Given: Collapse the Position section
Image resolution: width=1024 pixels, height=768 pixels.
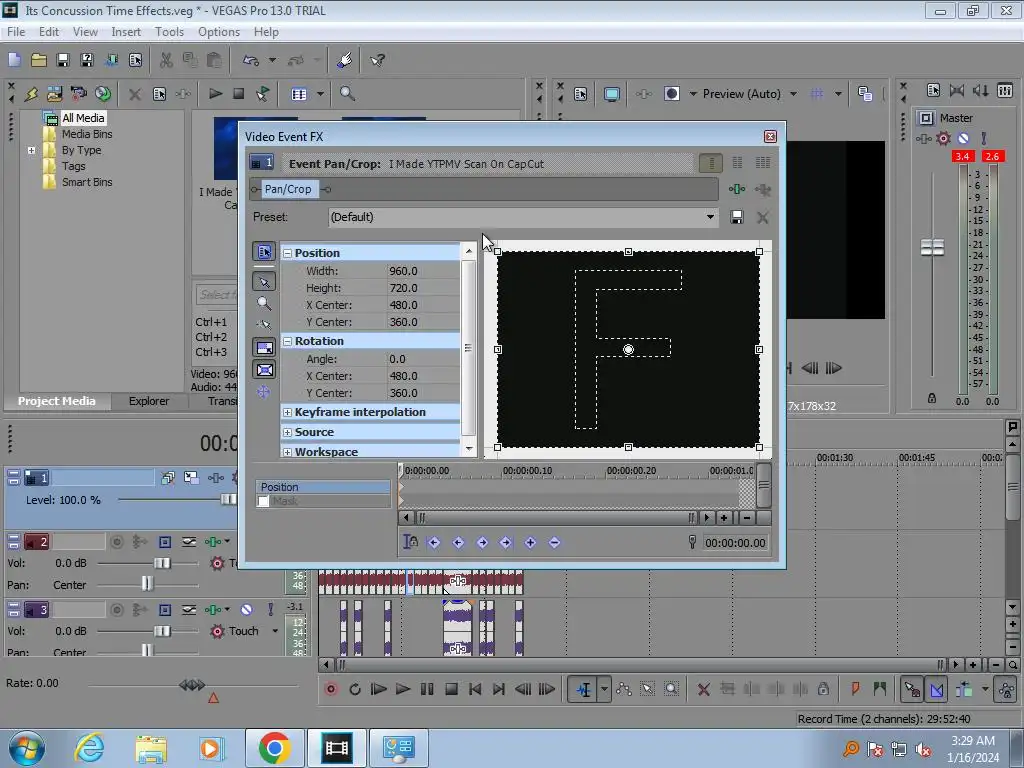Looking at the screenshot, I should pos(287,253).
